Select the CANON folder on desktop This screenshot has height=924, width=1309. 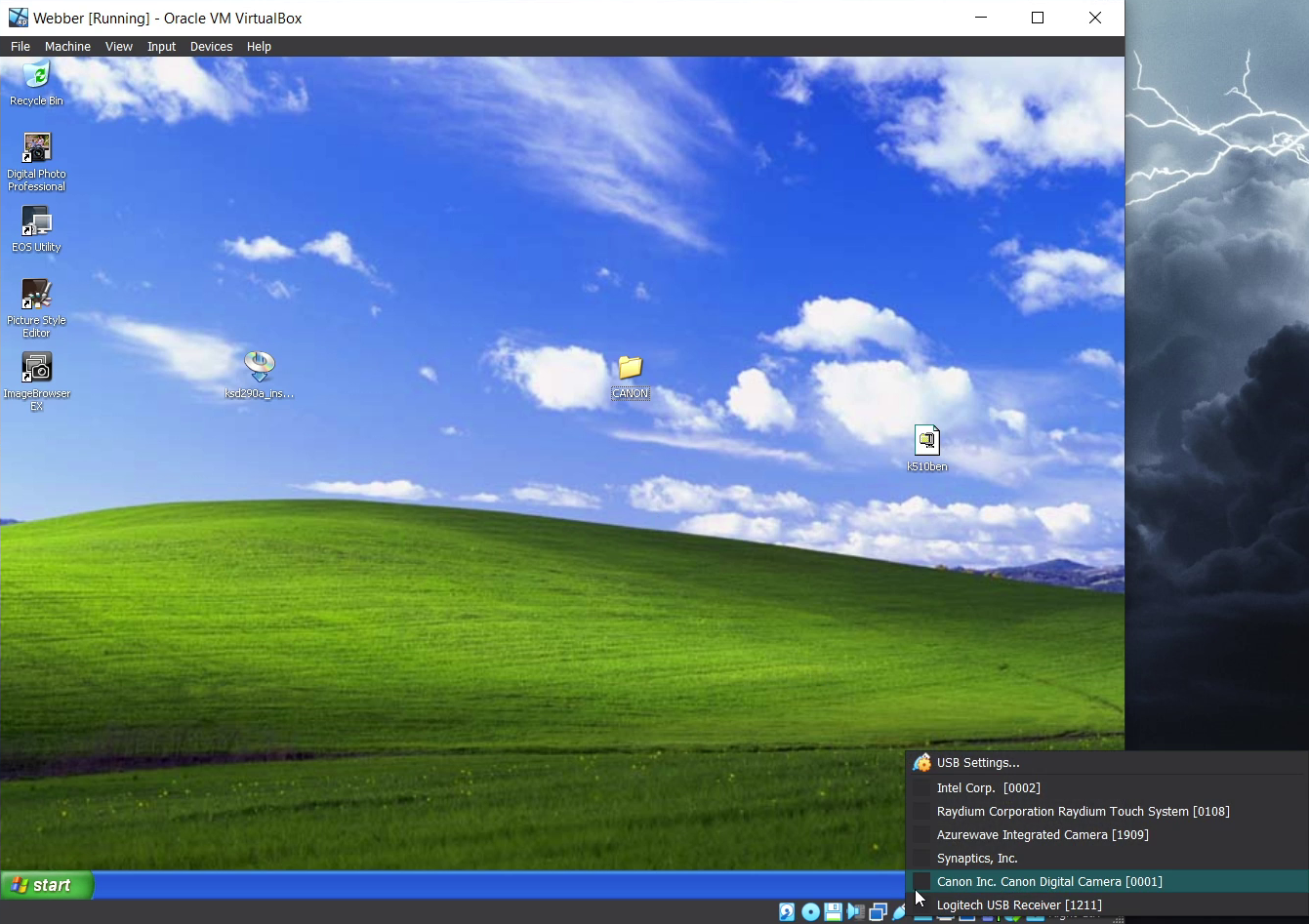pyautogui.click(x=631, y=371)
